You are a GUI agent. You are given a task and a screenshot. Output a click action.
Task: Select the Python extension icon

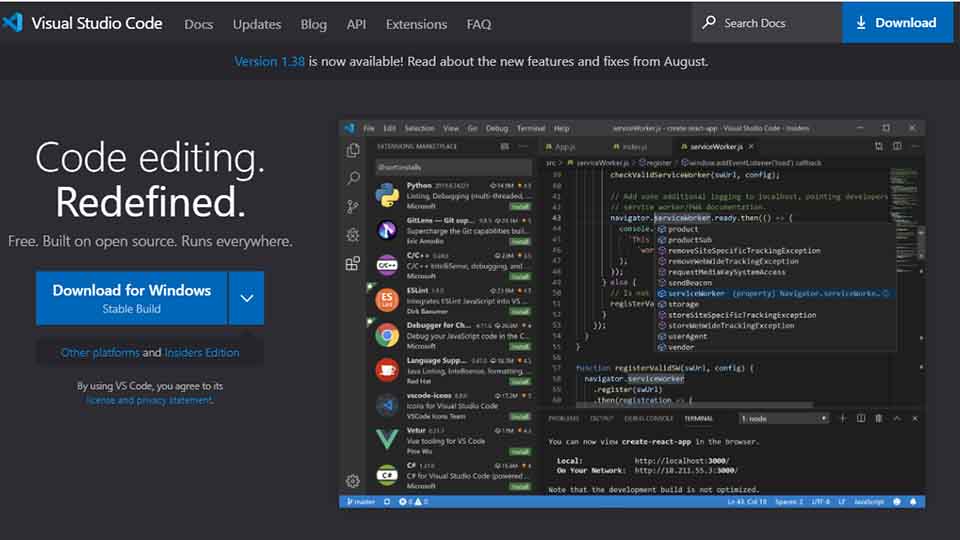[387, 195]
